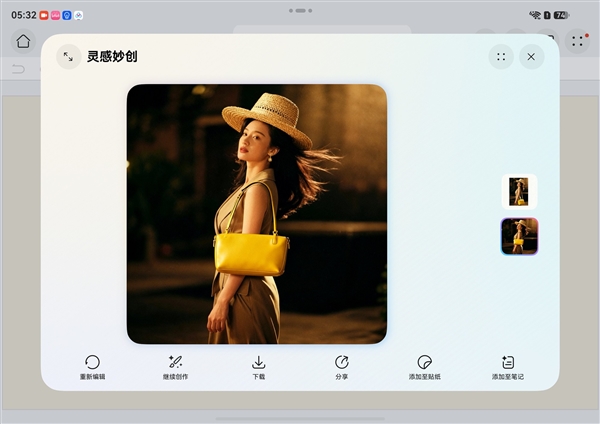Tap the Wi-Fi icon in the status bar
The width and height of the screenshot is (600, 424).
(535, 15)
